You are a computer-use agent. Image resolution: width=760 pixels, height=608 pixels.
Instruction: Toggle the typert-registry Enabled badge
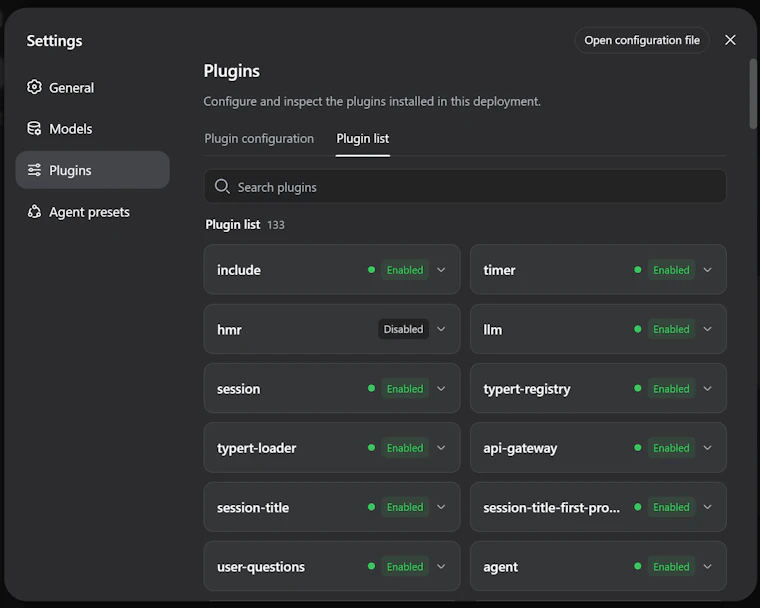671,389
